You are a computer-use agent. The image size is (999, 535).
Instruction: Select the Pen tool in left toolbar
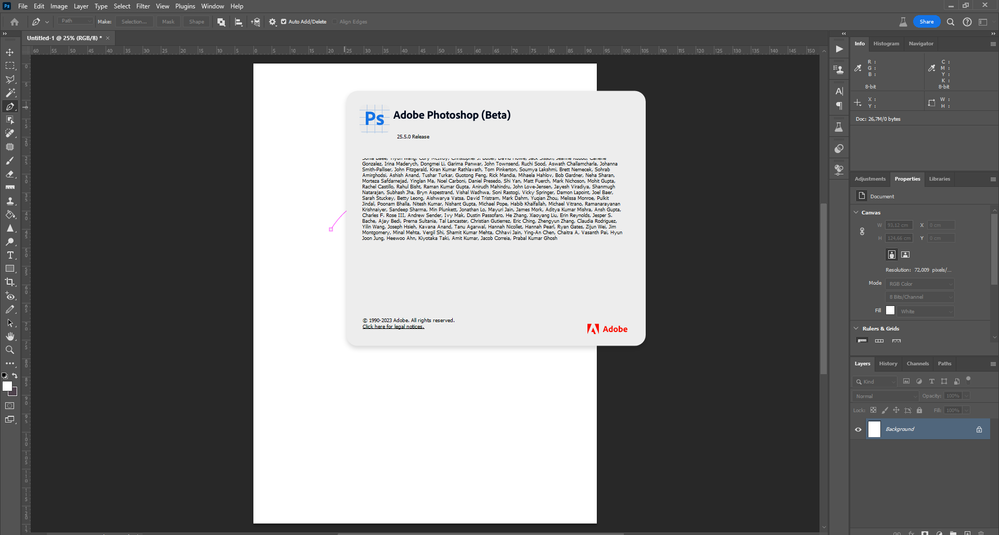point(10,106)
